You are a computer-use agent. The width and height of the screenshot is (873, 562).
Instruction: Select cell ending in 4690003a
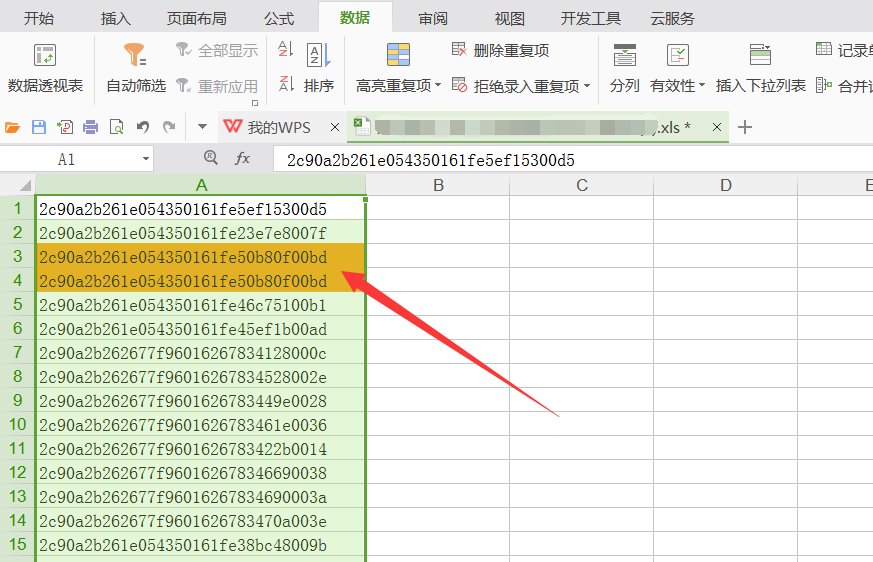(201, 496)
